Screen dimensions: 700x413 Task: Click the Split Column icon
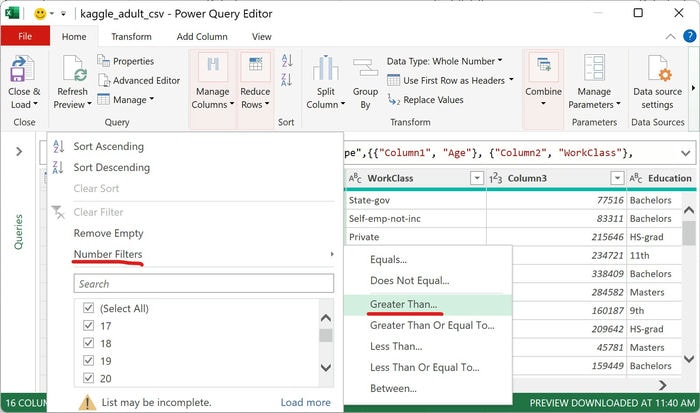[325, 68]
